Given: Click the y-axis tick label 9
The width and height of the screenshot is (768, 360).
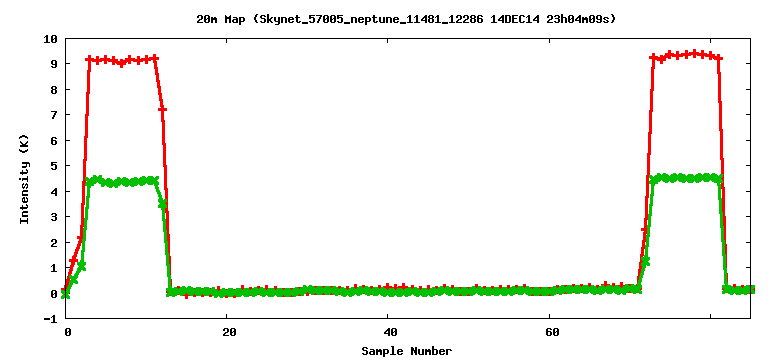Looking at the screenshot, I should (54, 64).
